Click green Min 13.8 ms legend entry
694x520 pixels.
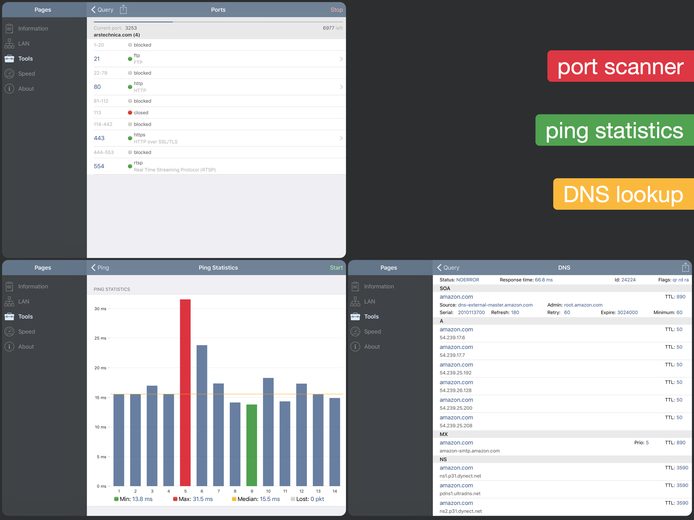pyautogui.click(x=133, y=499)
